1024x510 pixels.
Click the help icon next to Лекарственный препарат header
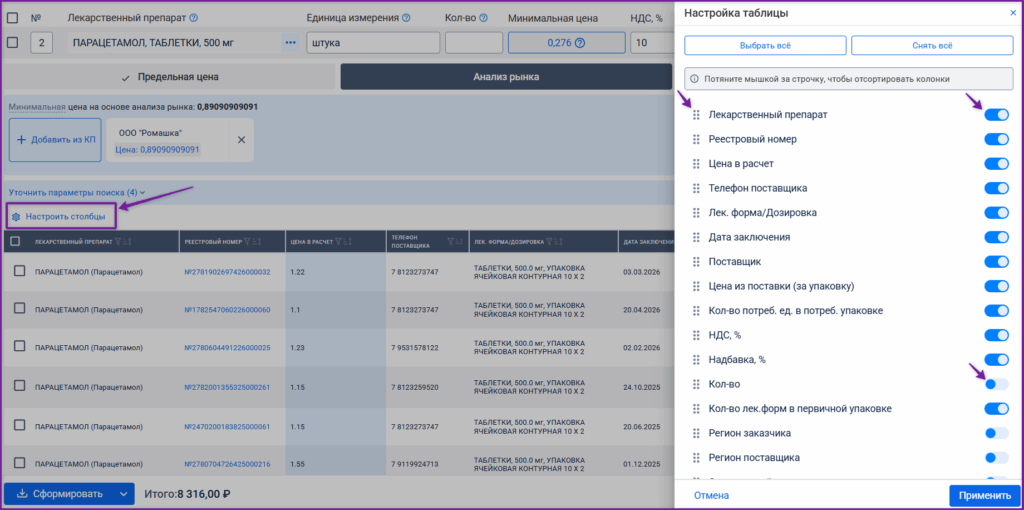point(193,18)
